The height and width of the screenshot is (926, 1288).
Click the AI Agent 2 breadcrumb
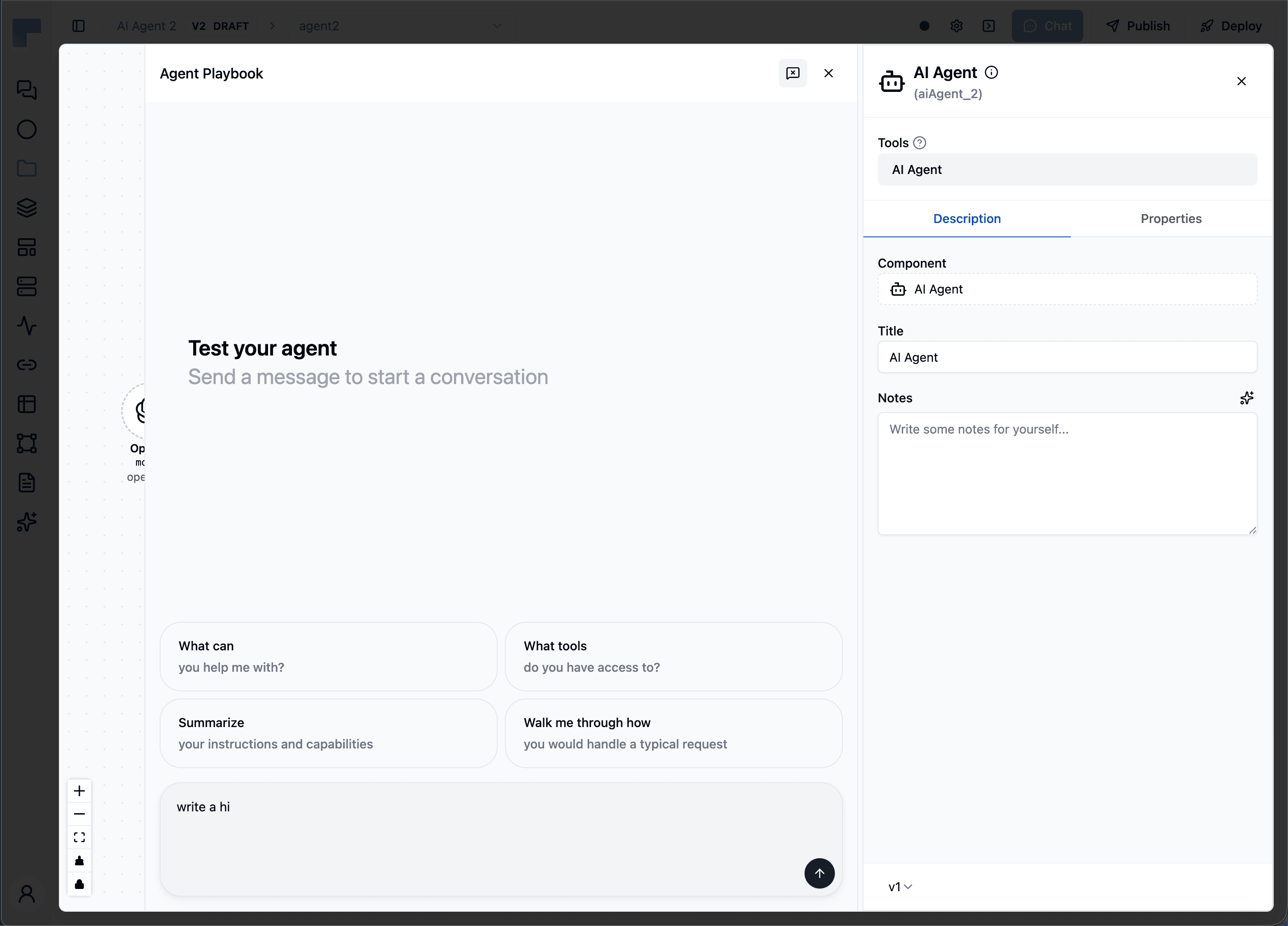pos(147,26)
